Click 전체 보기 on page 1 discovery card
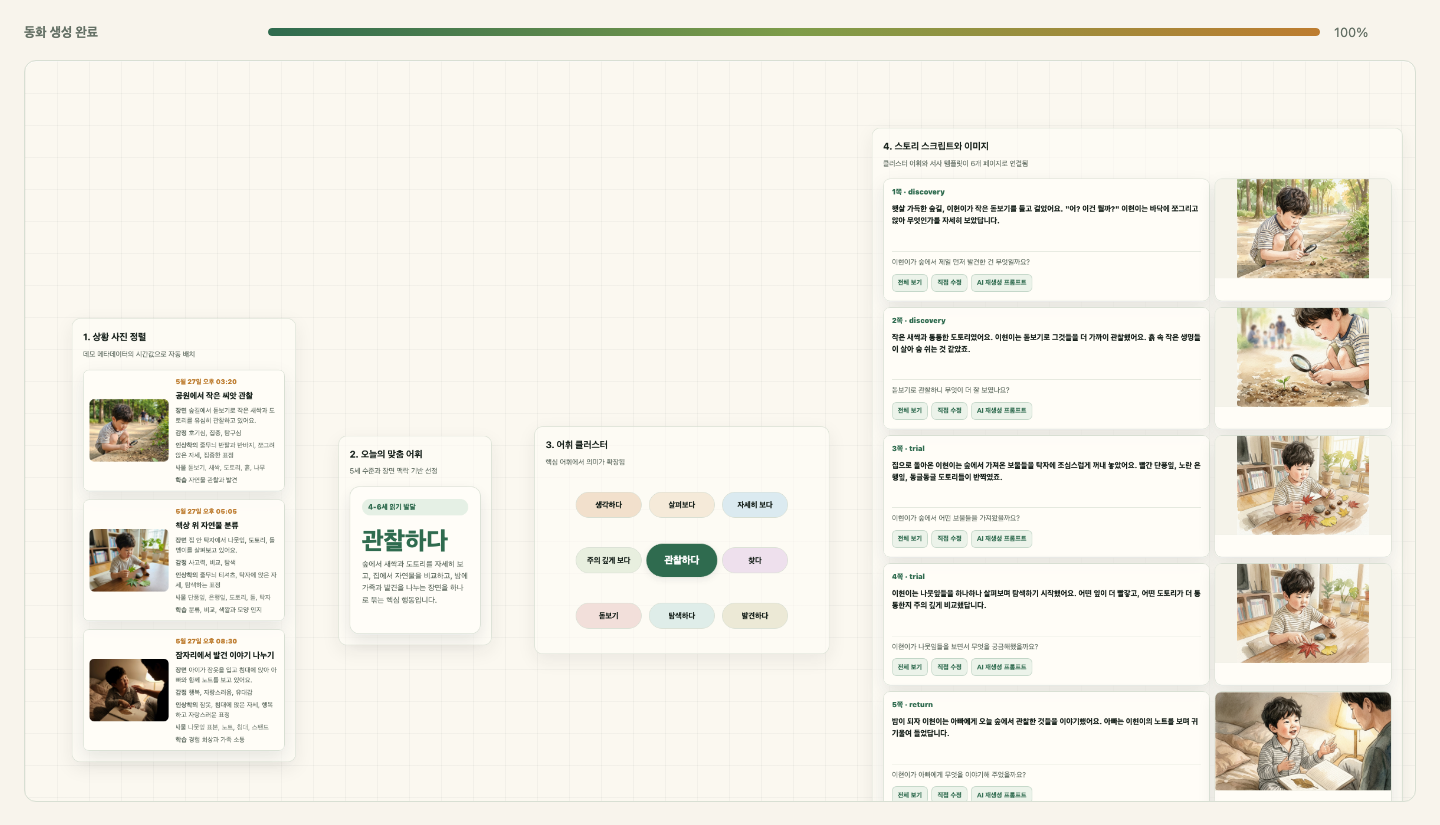 (x=909, y=283)
